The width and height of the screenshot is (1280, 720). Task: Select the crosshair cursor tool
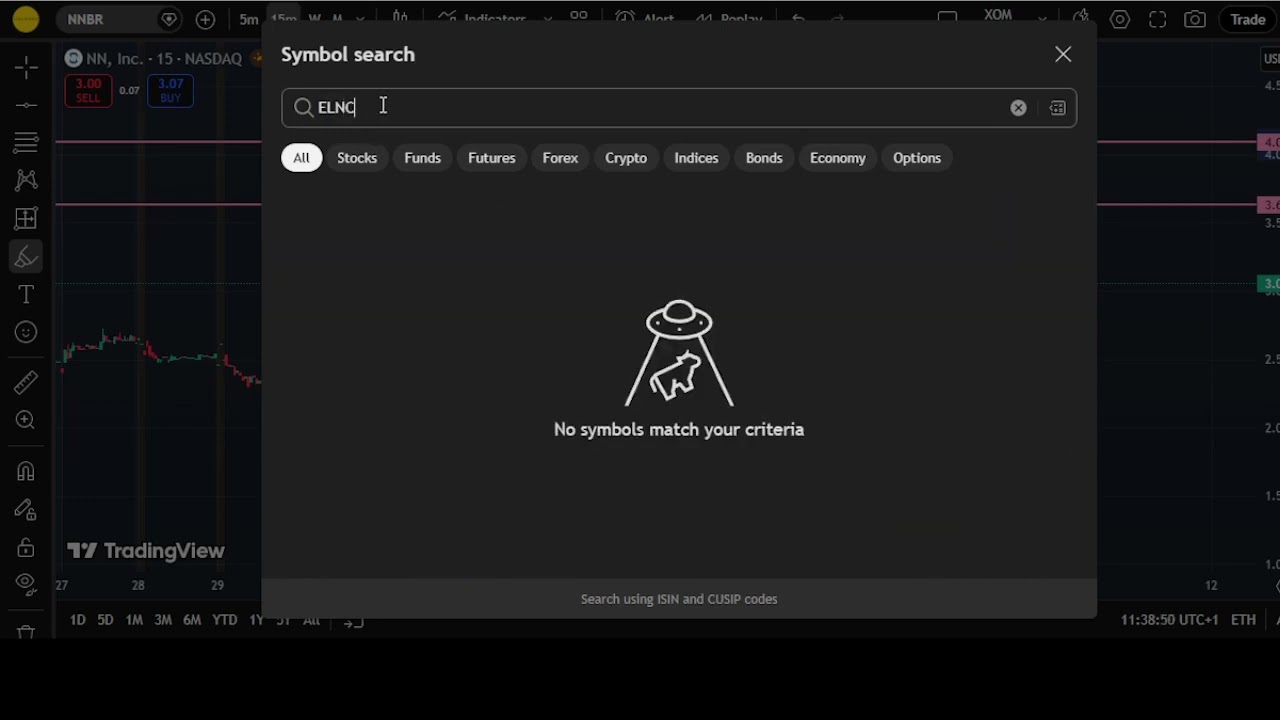(26, 67)
